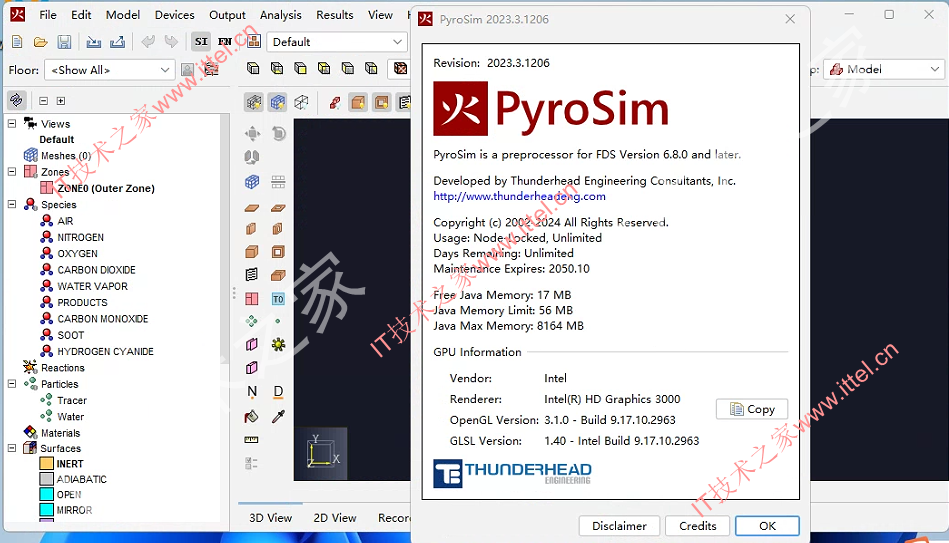Click the Copy GPU information button

tap(752, 409)
